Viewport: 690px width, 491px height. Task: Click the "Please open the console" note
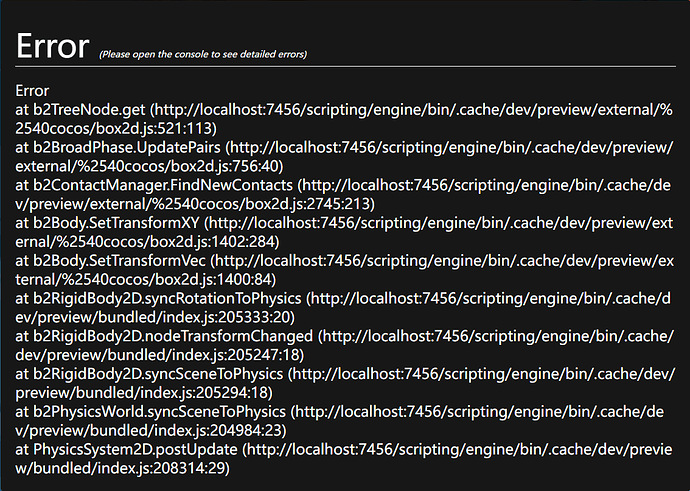coord(203,53)
